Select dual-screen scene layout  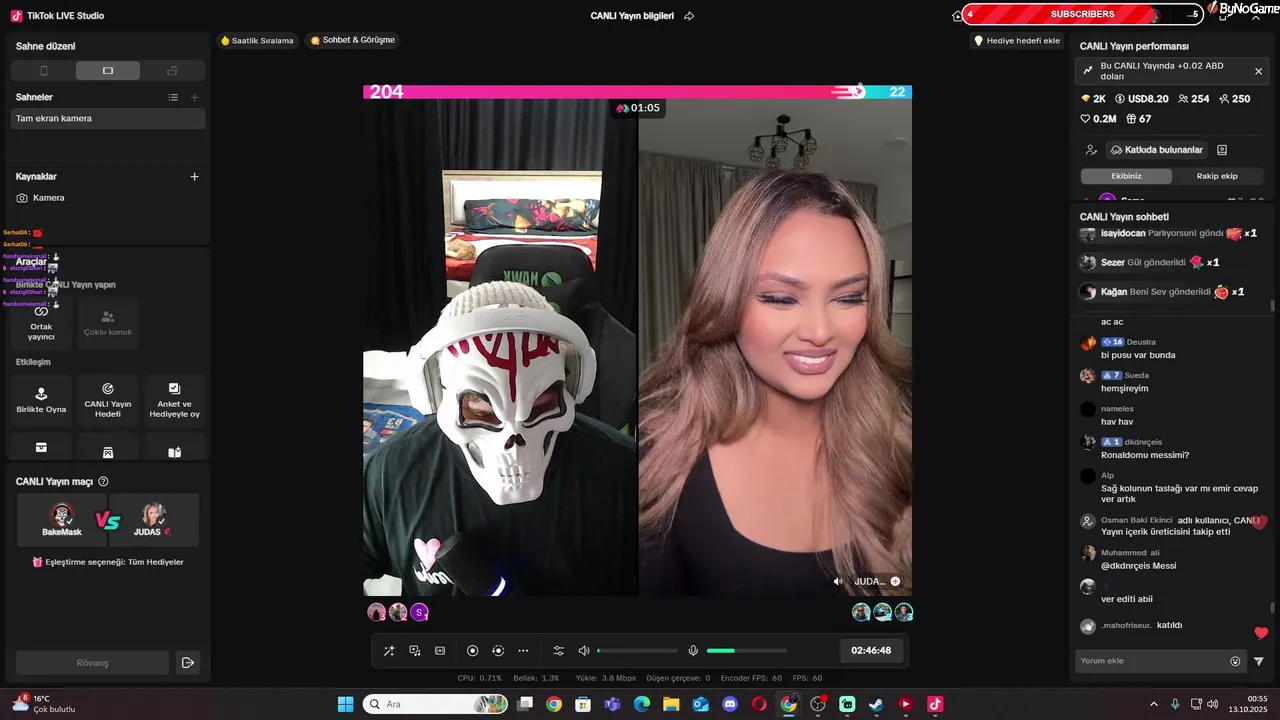pyautogui.click(x=172, y=71)
